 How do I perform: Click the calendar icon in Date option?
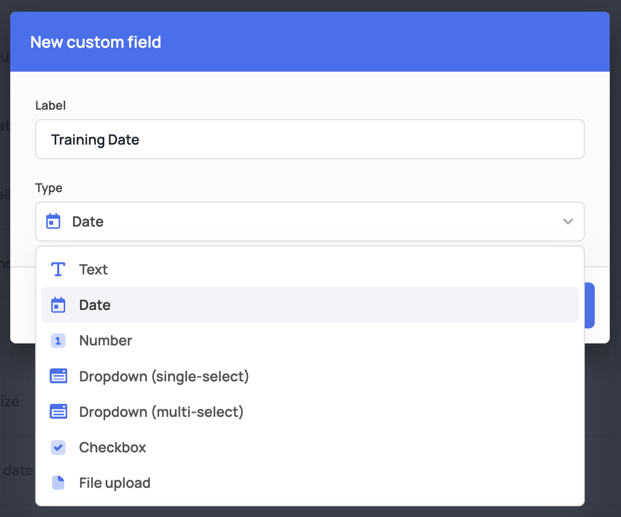[x=58, y=305]
